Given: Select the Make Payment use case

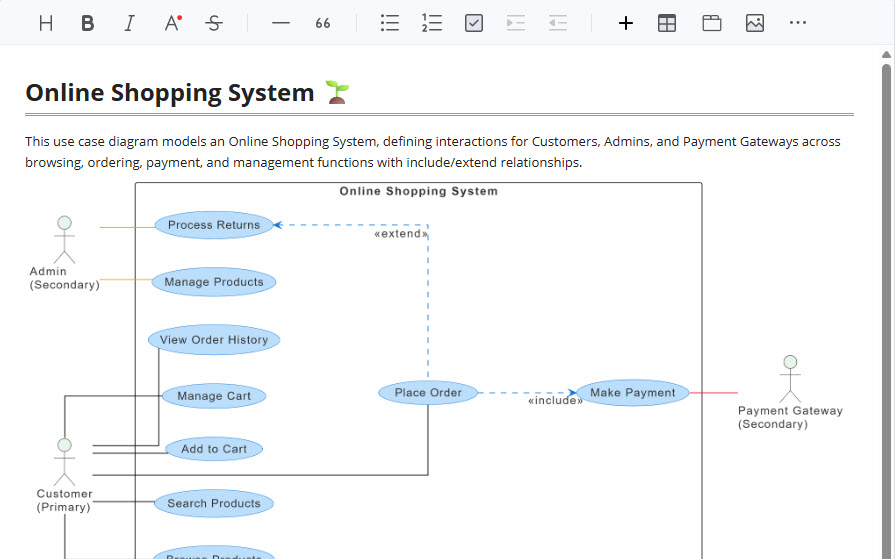Looking at the screenshot, I should [x=632, y=393].
